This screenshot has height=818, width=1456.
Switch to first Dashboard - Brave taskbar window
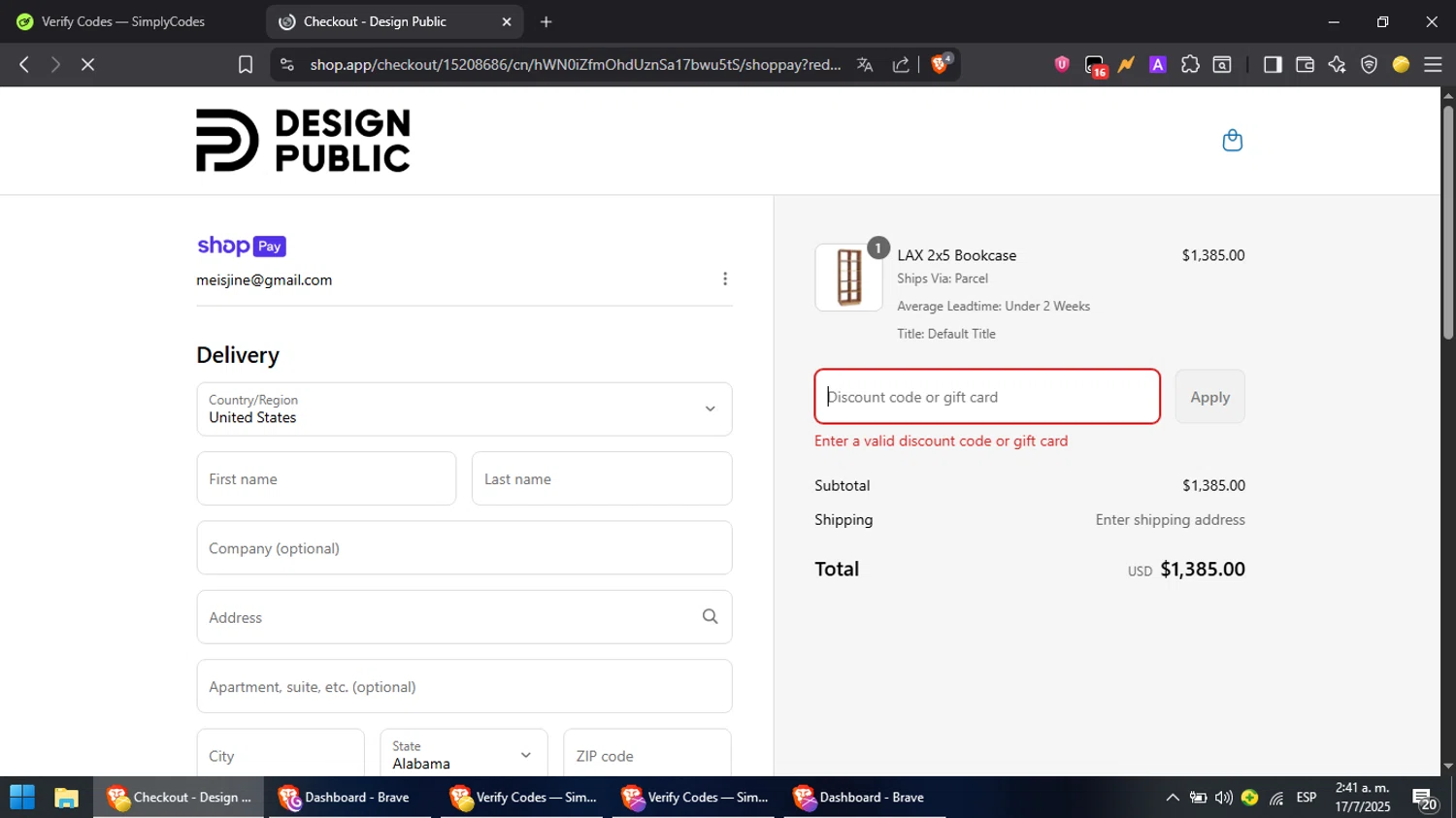349,798
